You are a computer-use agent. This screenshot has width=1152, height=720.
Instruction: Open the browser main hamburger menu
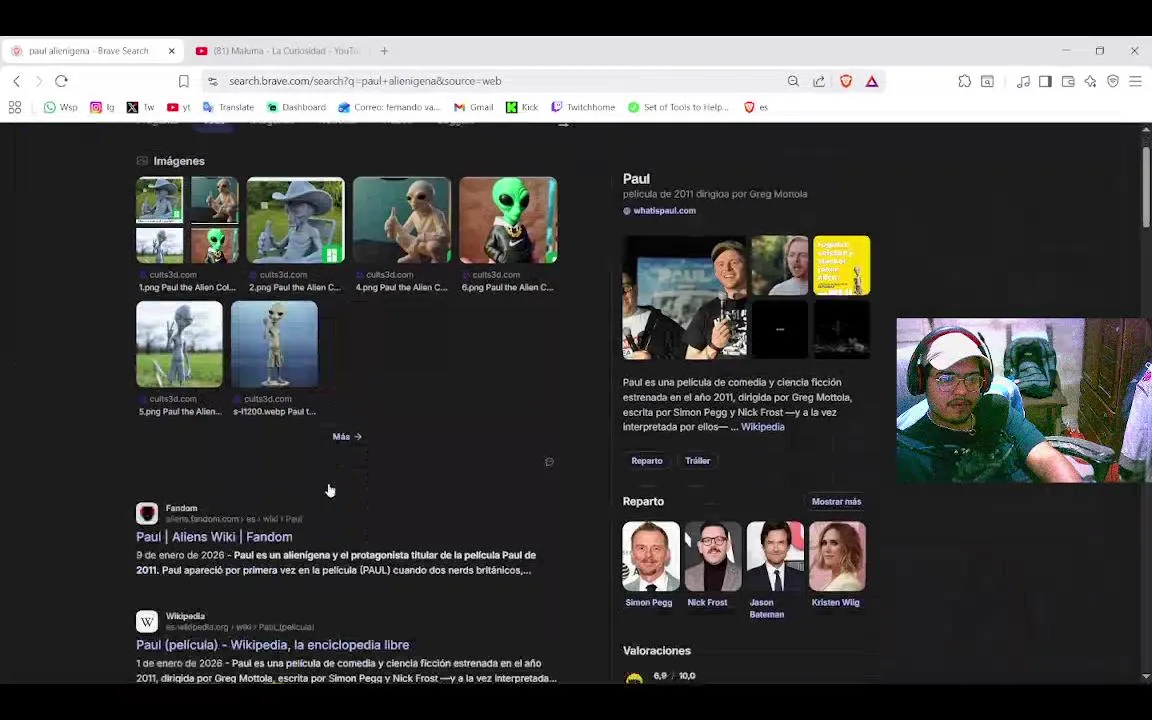click(x=1135, y=81)
